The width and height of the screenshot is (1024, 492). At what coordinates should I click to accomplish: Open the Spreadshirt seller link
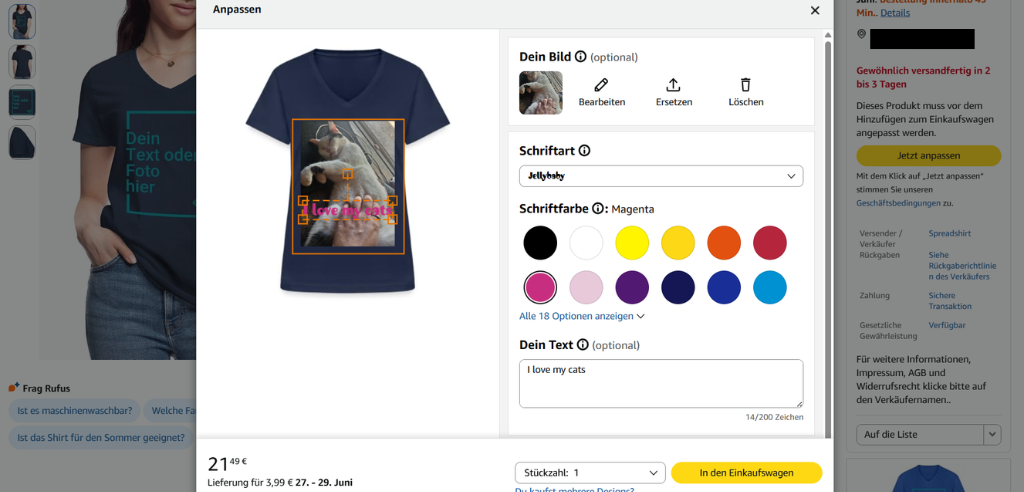tap(950, 233)
